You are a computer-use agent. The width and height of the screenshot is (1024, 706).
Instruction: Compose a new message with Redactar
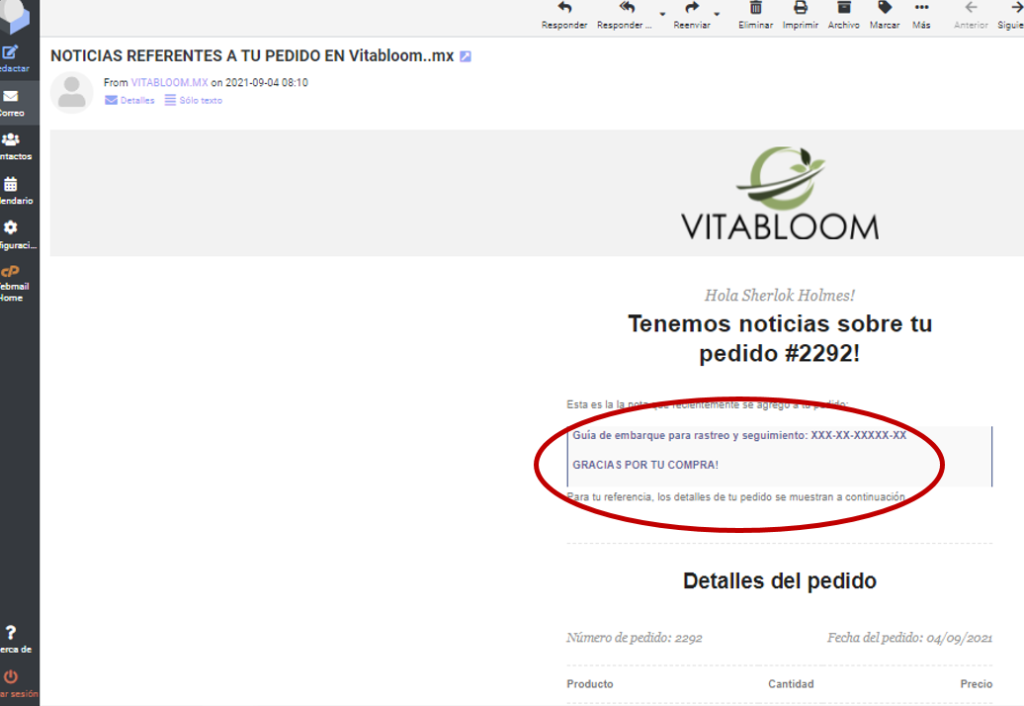[14, 59]
